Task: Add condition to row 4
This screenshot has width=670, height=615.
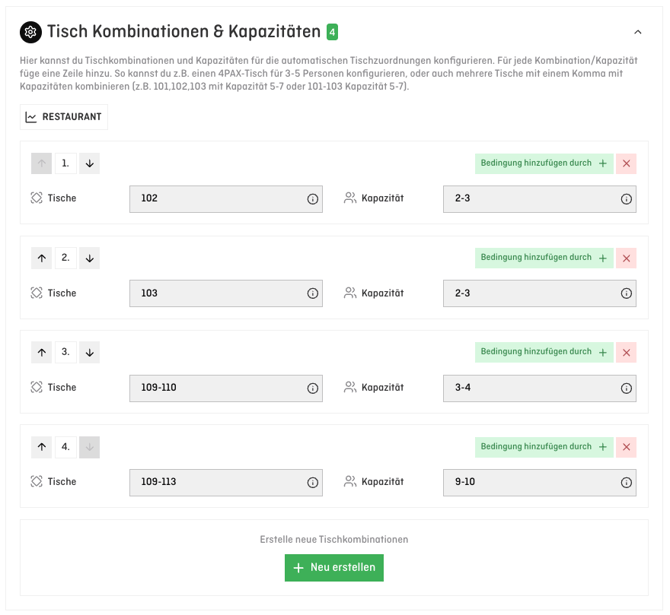Action: (544, 447)
